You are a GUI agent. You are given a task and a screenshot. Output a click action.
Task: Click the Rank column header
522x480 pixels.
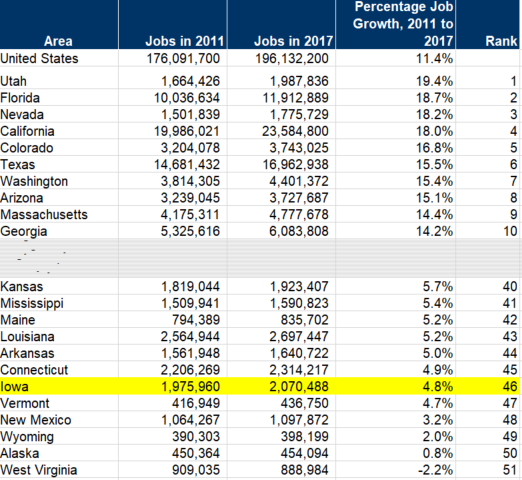click(x=488, y=25)
